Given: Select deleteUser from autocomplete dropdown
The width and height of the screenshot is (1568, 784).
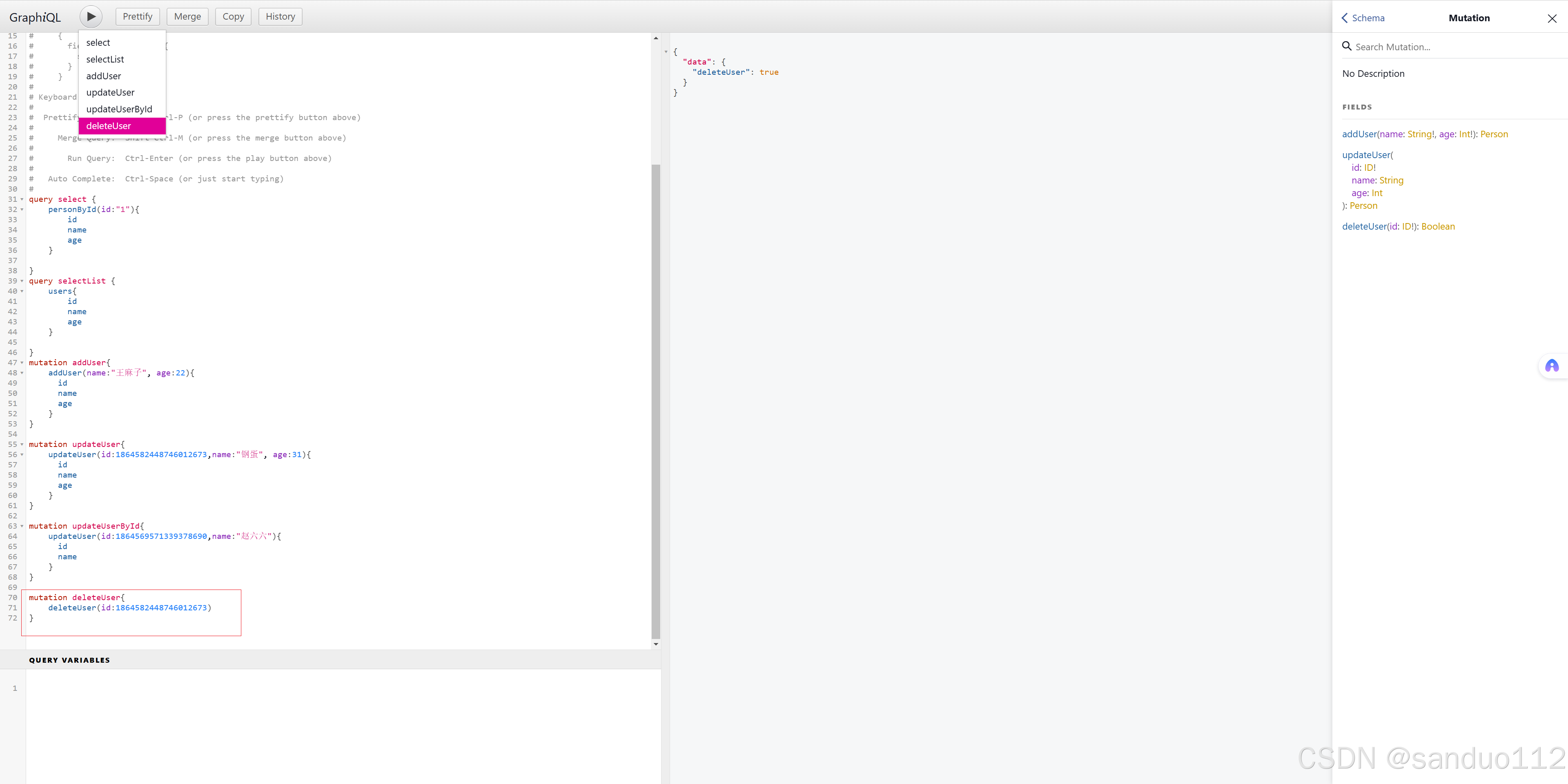Looking at the screenshot, I should pos(120,126).
